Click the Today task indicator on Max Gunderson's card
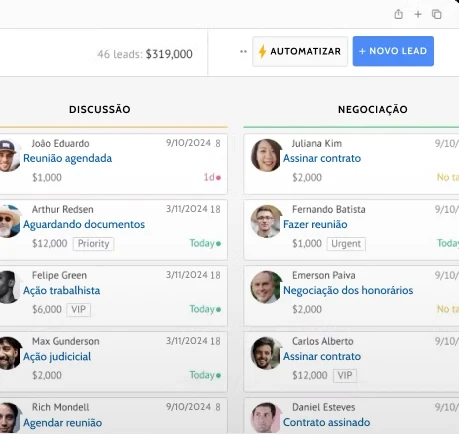The height and width of the screenshot is (434, 459). pos(205,375)
